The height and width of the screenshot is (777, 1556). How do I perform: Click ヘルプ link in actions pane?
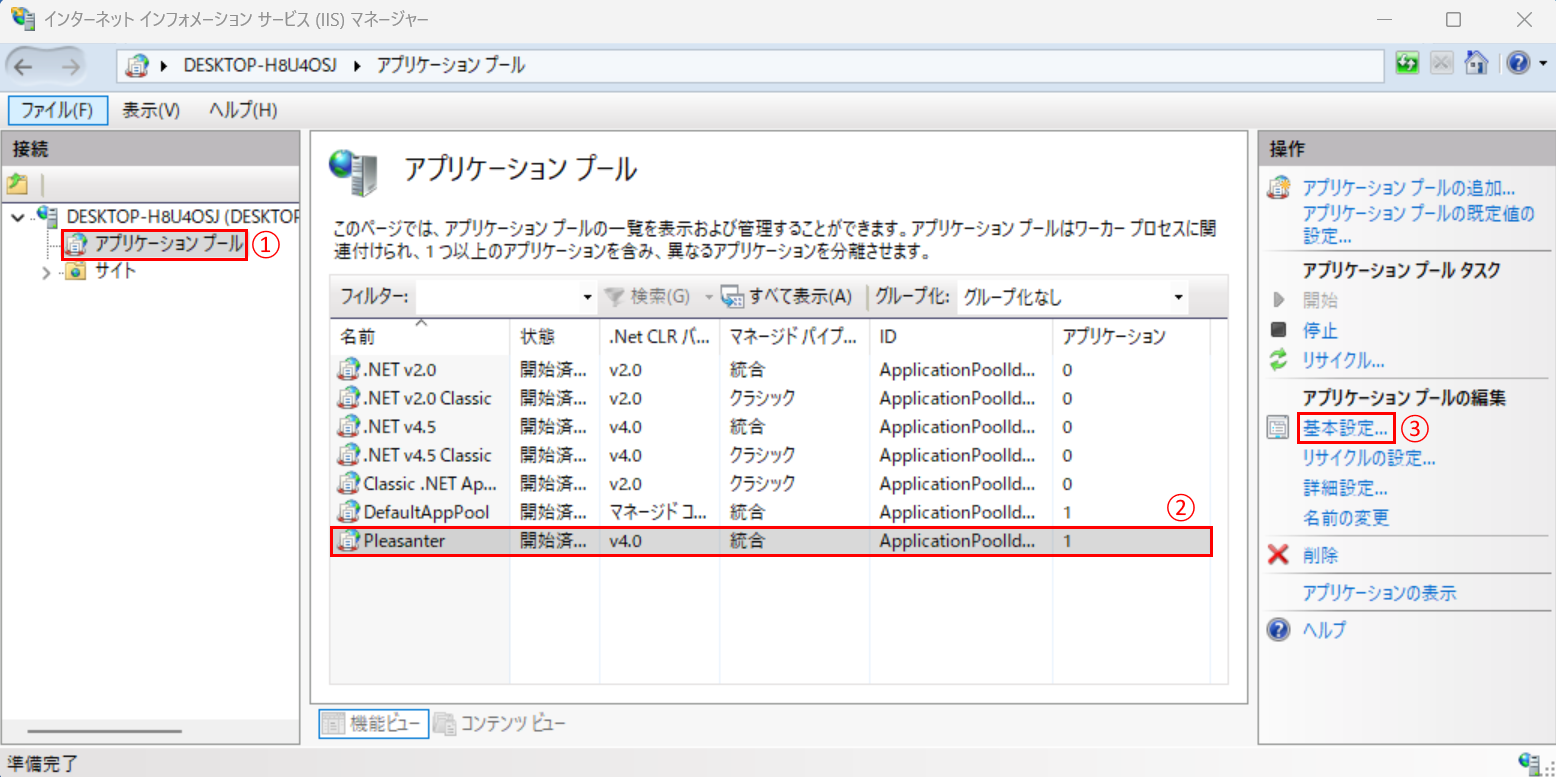pos(1324,630)
